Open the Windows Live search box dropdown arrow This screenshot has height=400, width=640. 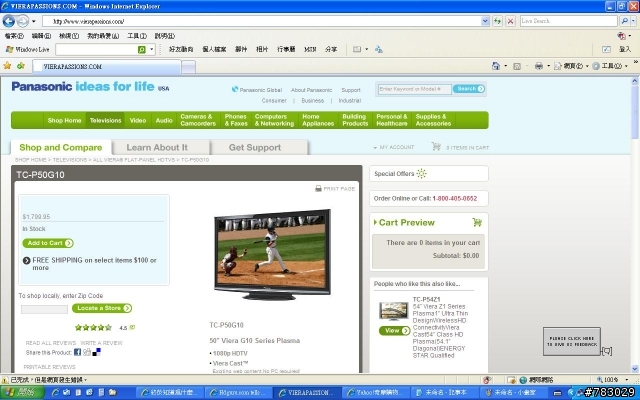(x=151, y=49)
